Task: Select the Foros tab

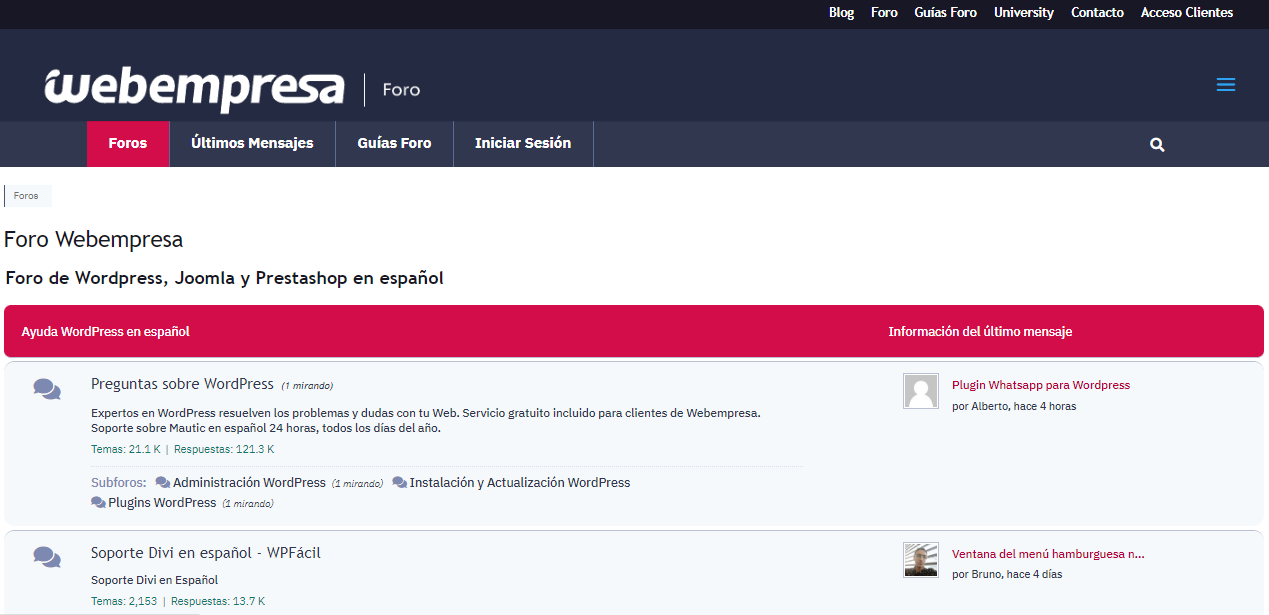Action: 128,144
